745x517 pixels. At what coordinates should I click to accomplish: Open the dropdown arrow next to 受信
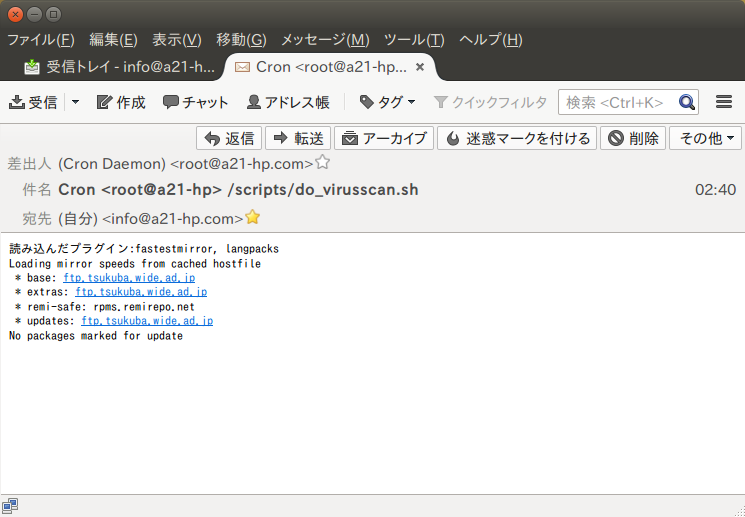click(75, 102)
